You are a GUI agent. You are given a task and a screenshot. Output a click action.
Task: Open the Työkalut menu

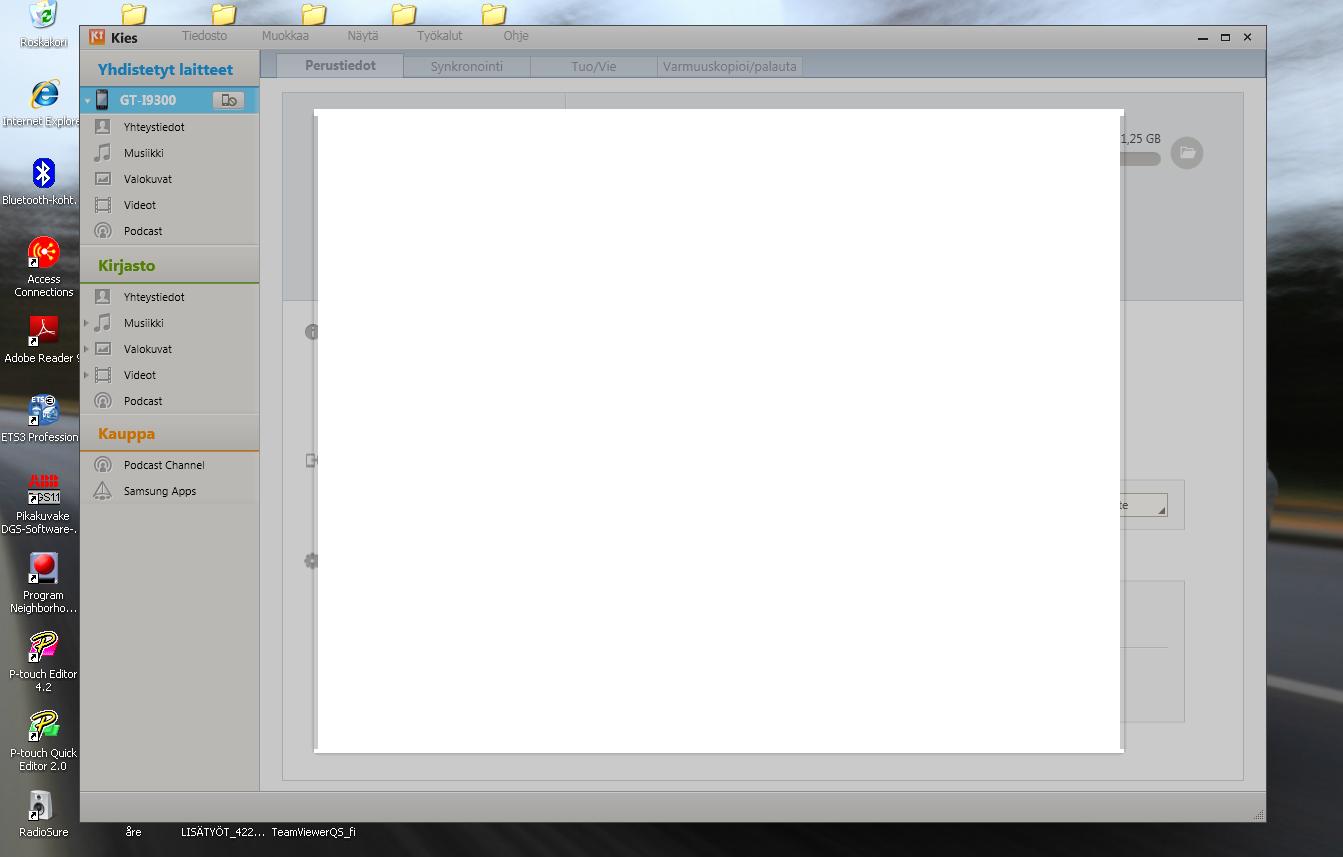tap(439, 36)
